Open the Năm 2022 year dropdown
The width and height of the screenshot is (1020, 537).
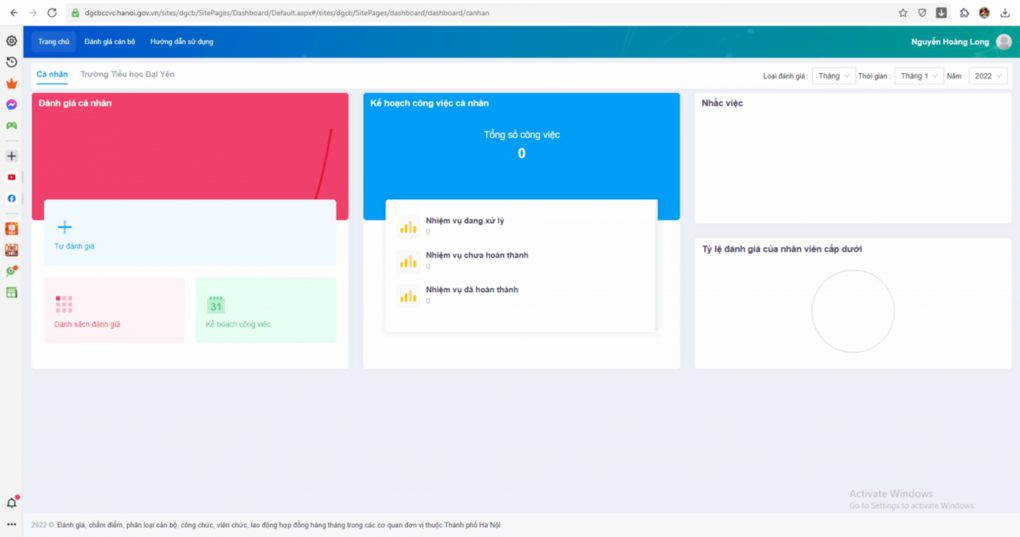point(988,76)
